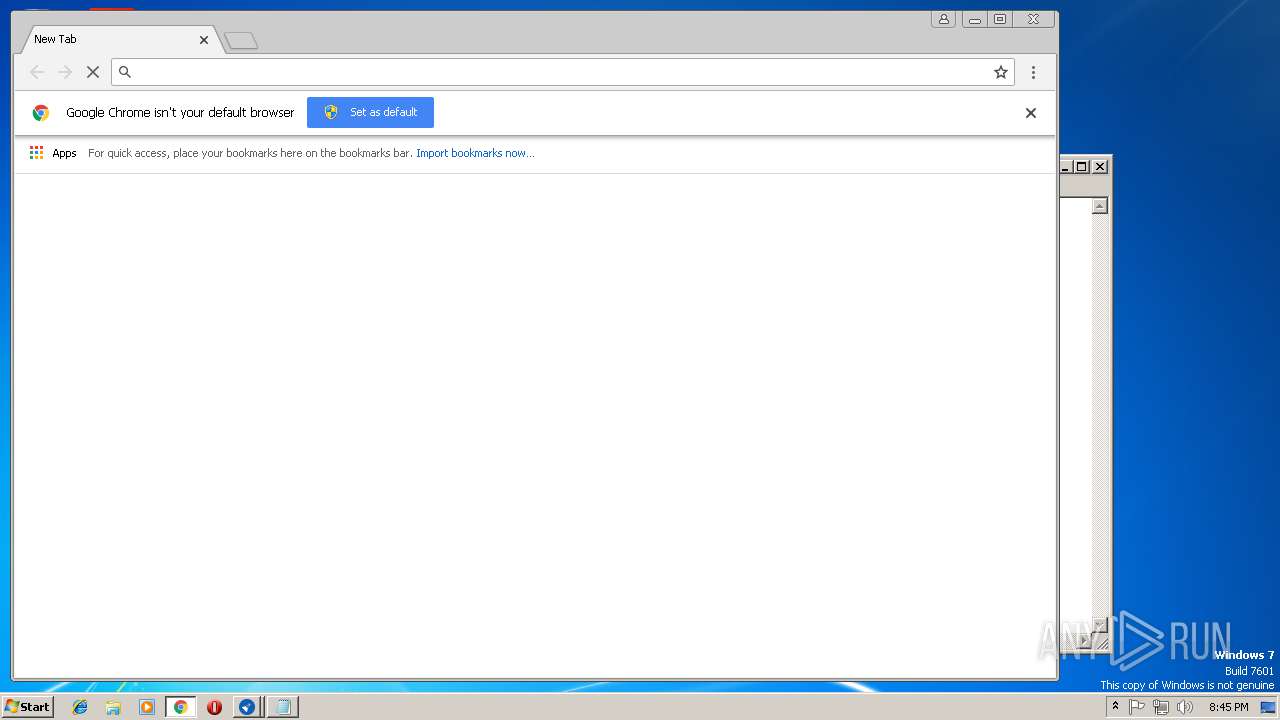
Task: Close the background window behind Chrome
Action: [x=1100, y=167]
